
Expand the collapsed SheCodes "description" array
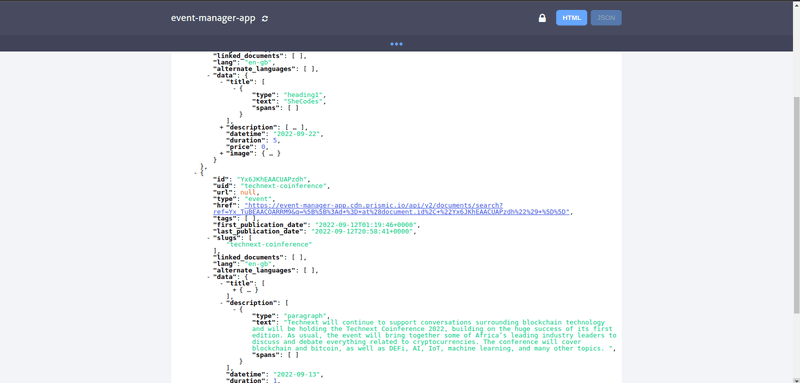tap(221, 127)
